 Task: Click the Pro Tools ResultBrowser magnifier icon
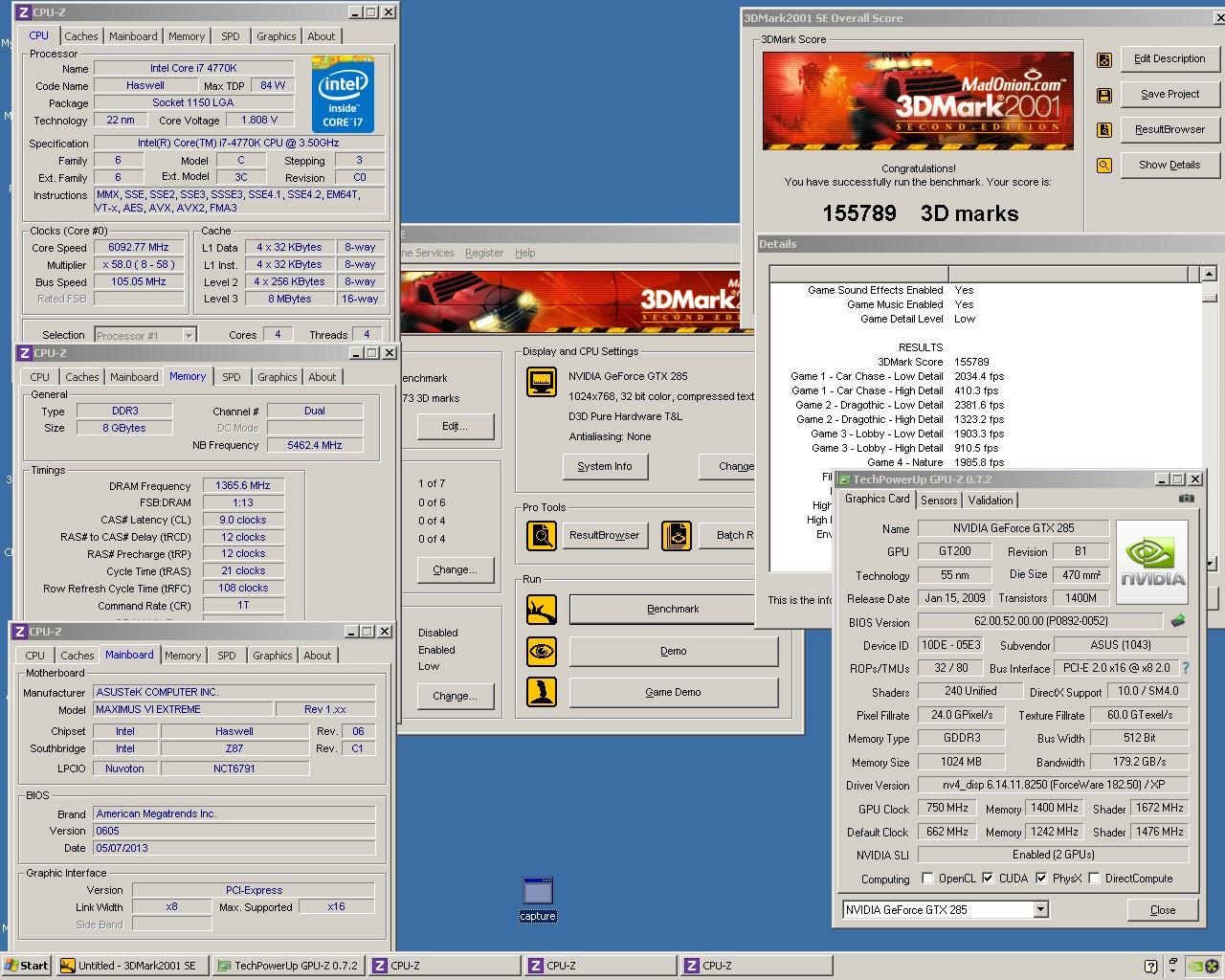(x=542, y=535)
